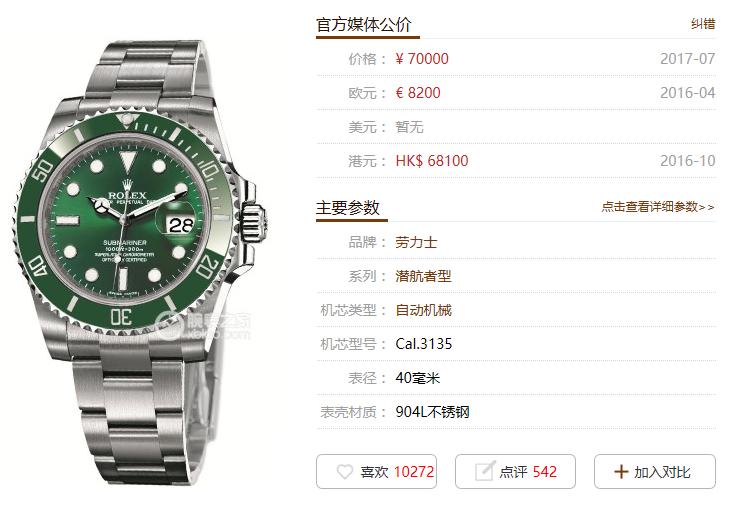Click the heart icon beside 喜欢
The width and height of the screenshot is (729, 513).
point(345,472)
